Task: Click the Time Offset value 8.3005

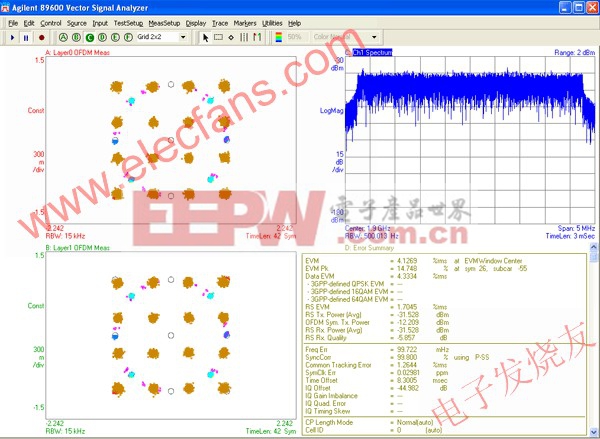Action: pyautogui.click(x=407, y=380)
